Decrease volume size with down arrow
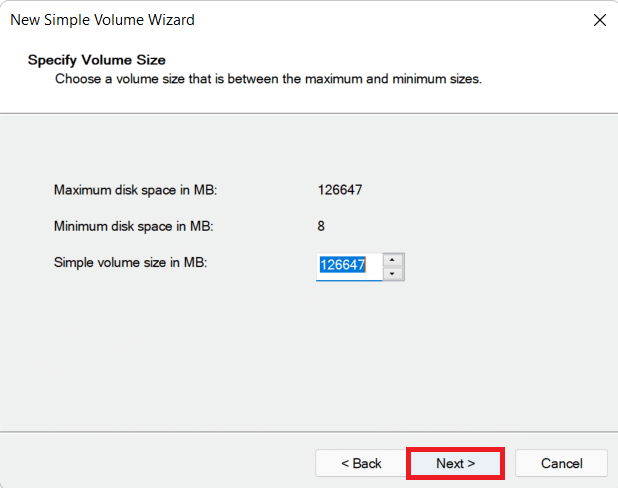 (394, 273)
